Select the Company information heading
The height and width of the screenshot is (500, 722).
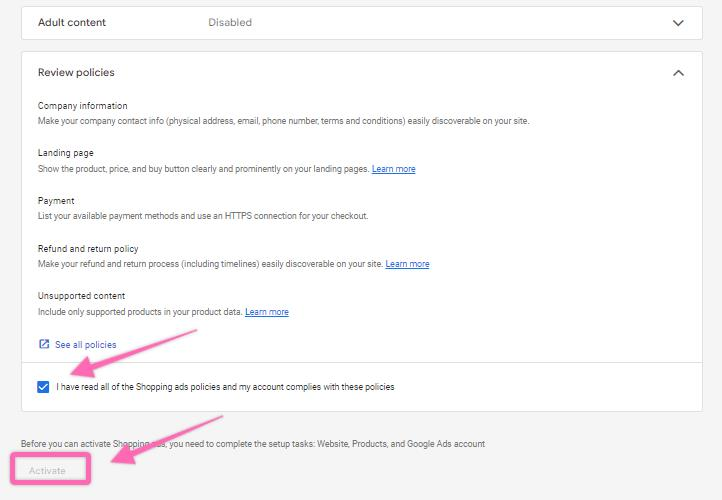[83, 106]
